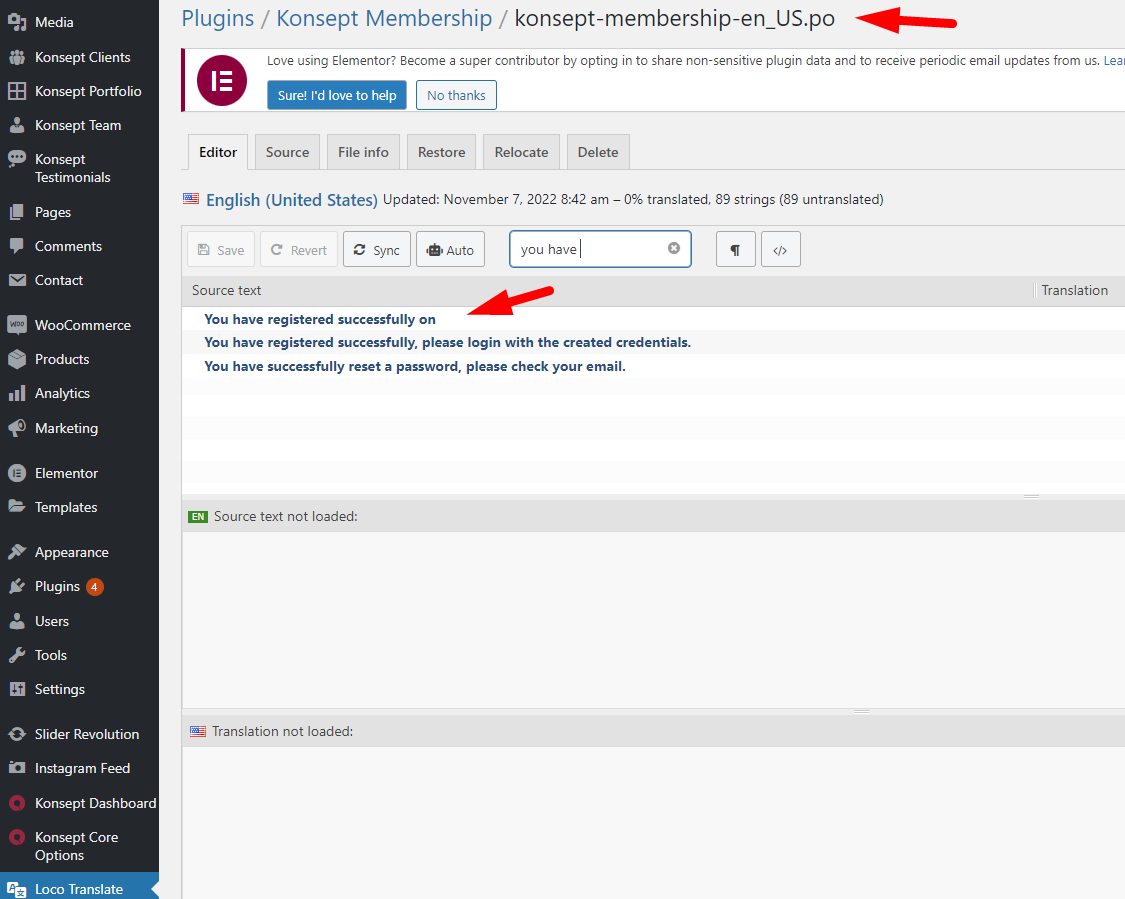Click the Save button
The width and height of the screenshot is (1125, 899).
tap(221, 250)
